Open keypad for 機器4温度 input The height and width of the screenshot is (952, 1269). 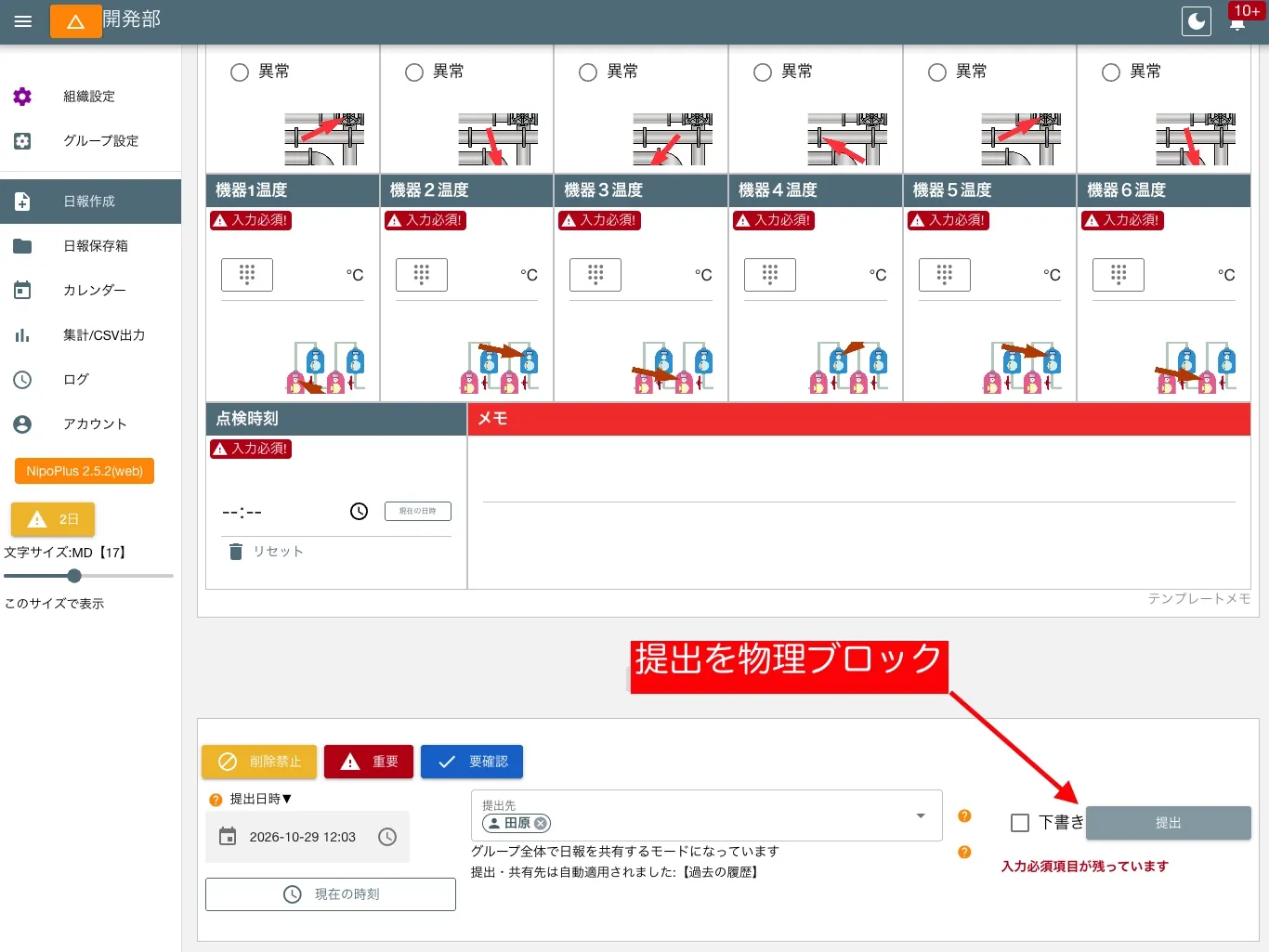(770, 275)
